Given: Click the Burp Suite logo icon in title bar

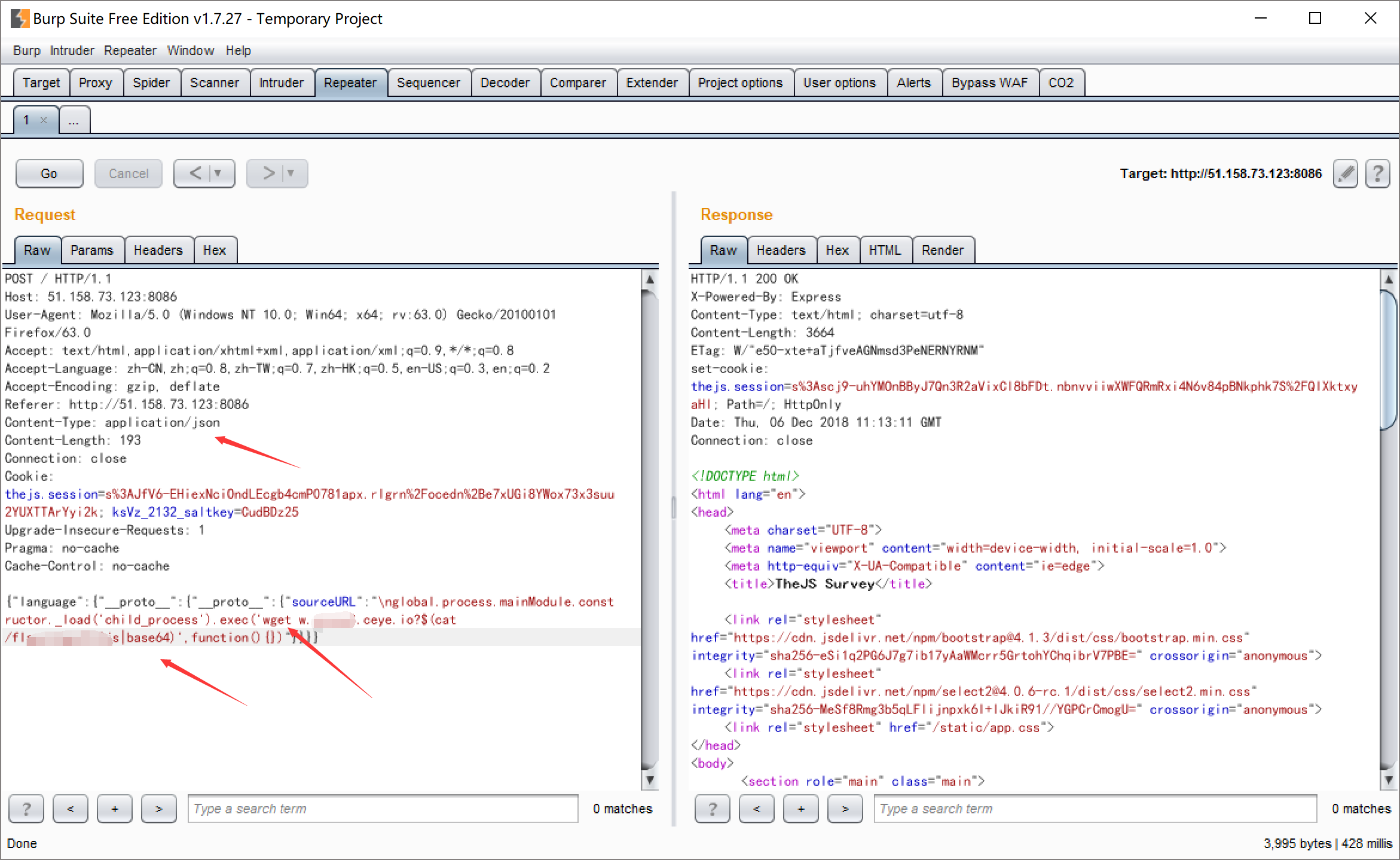Looking at the screenshot, I should click(20, 19).
